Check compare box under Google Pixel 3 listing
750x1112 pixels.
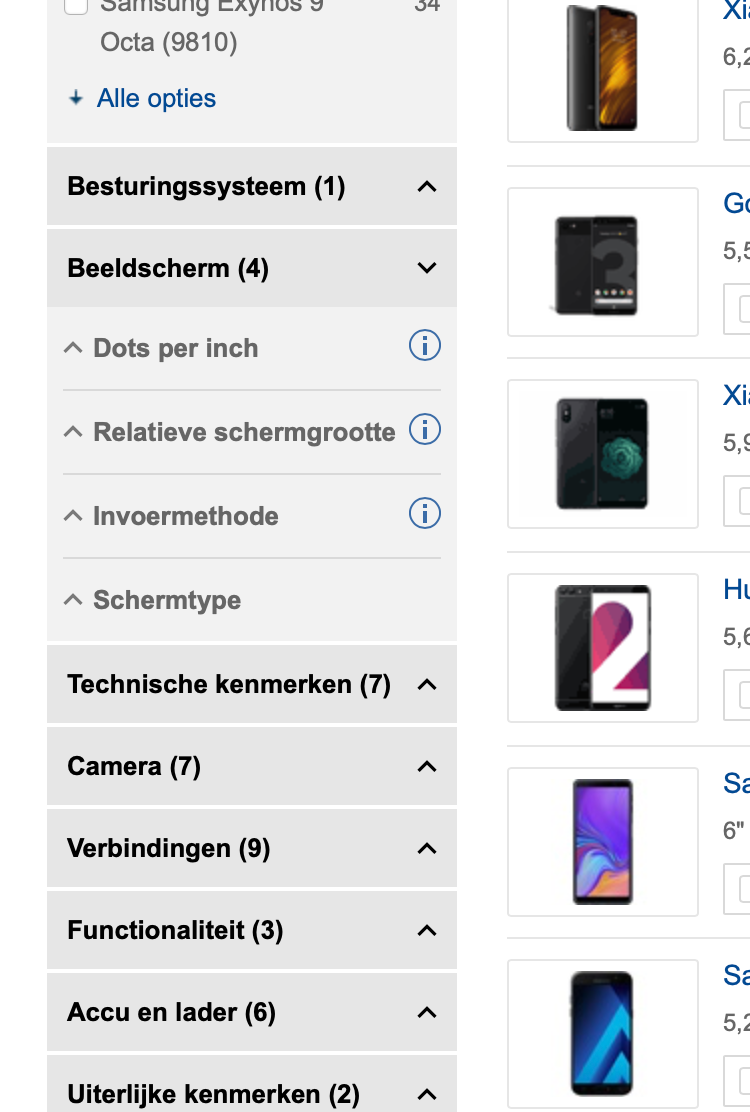point(745,309)
